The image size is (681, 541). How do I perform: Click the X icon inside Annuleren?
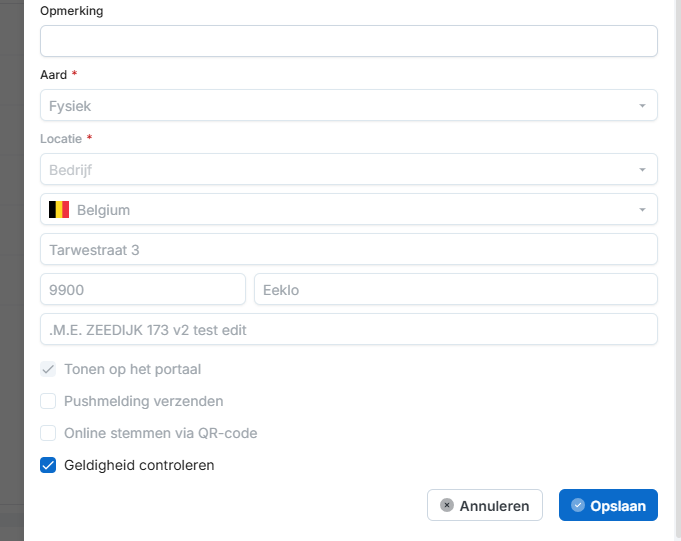tap(447, 506)
